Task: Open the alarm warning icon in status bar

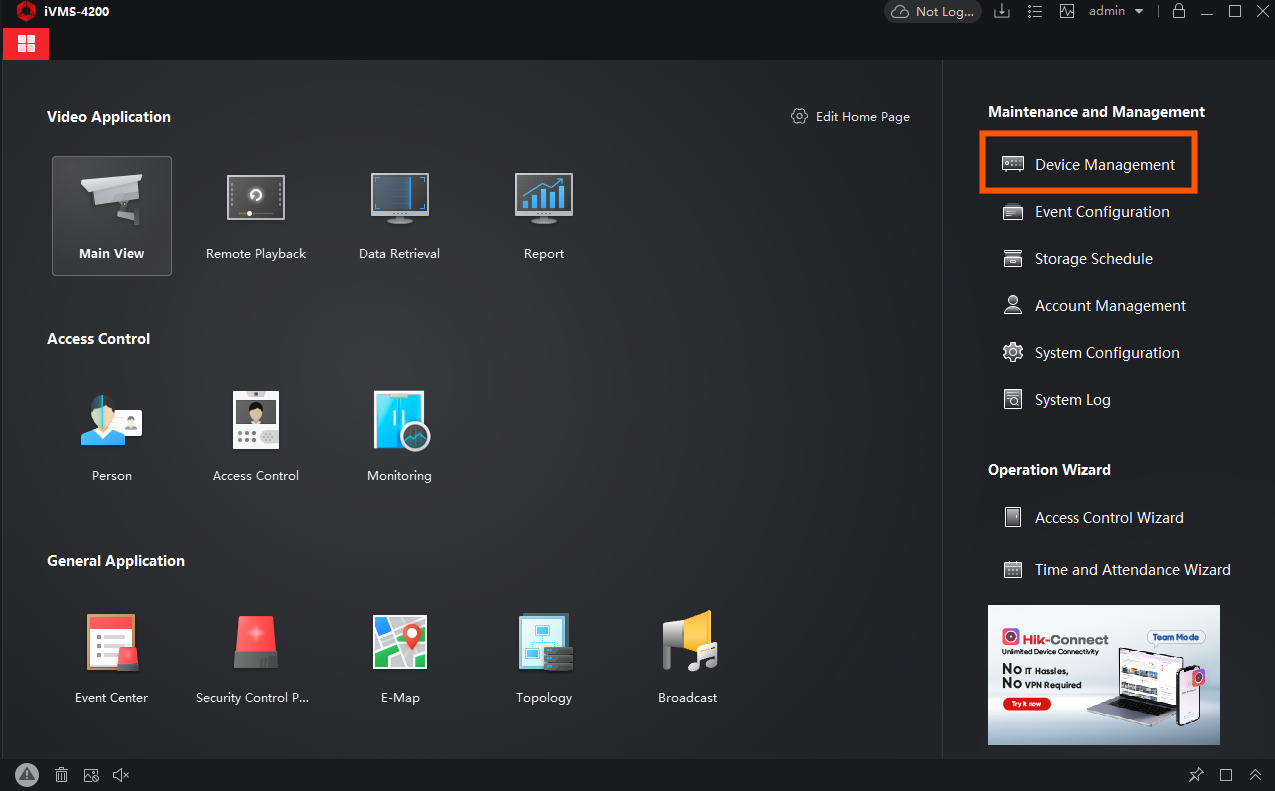Action: [27, 774]
